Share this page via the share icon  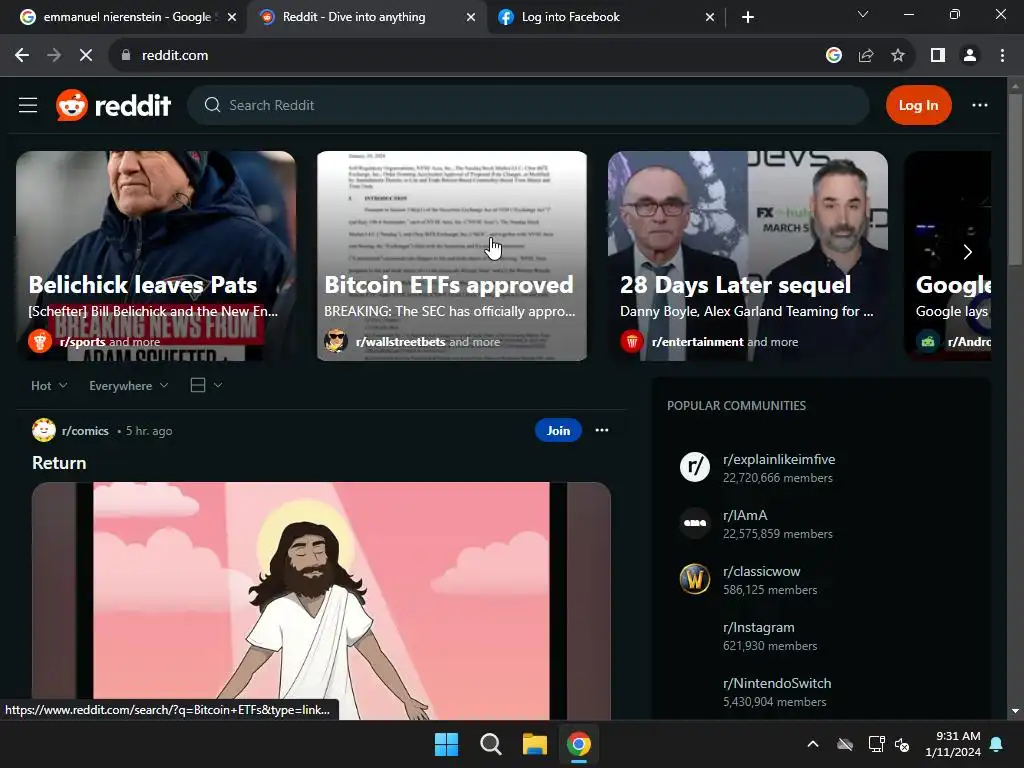(866, 56)
